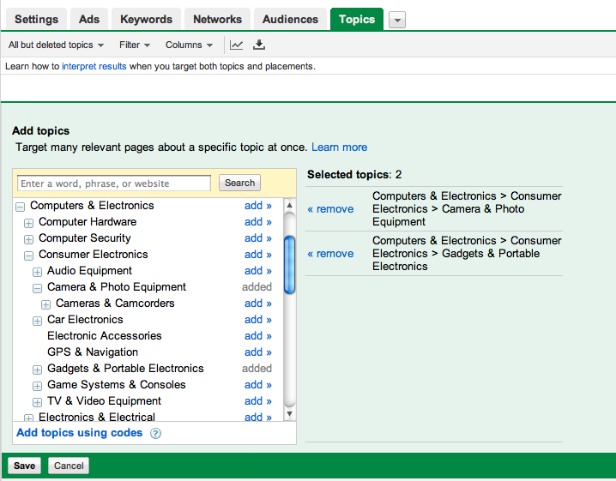Focus the topic search input field
Screen dimensions: 616x481
pos(114,183)
